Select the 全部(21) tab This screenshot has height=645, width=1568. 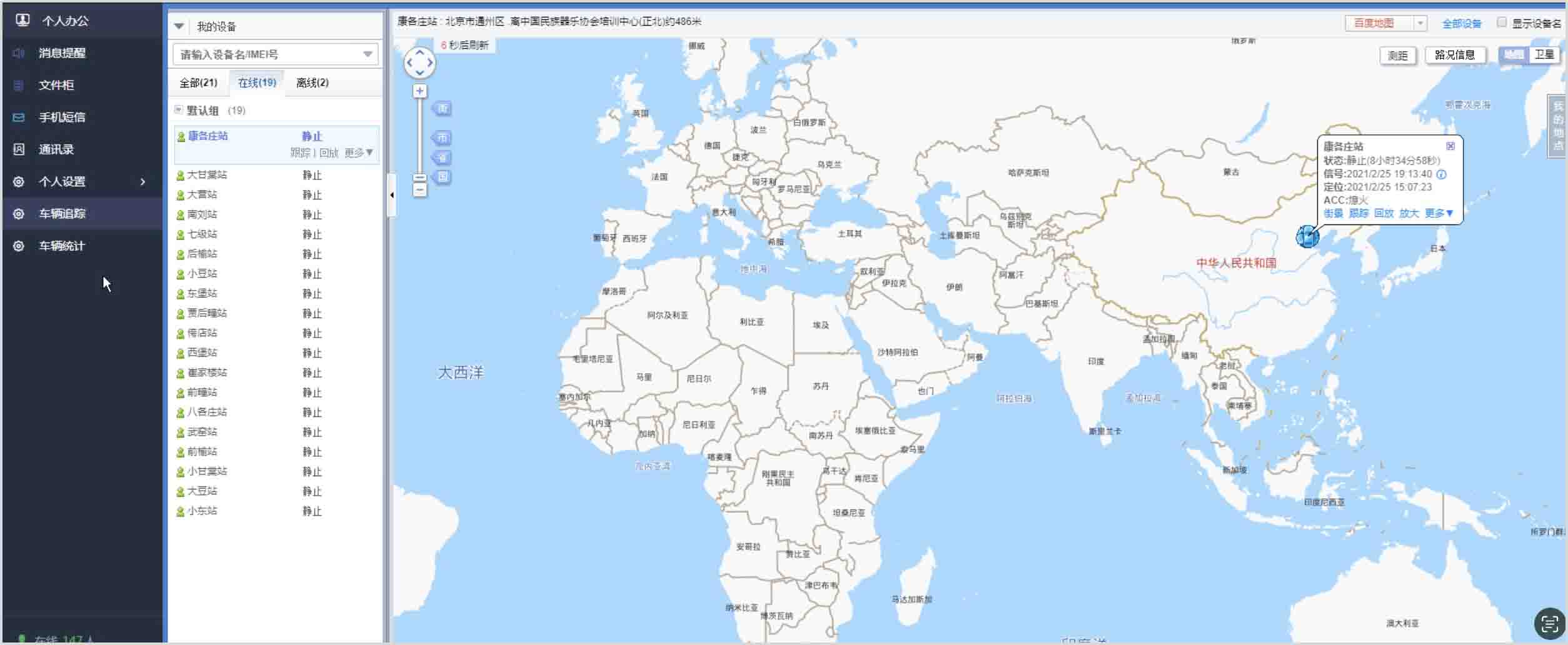(x=198, y=82)
